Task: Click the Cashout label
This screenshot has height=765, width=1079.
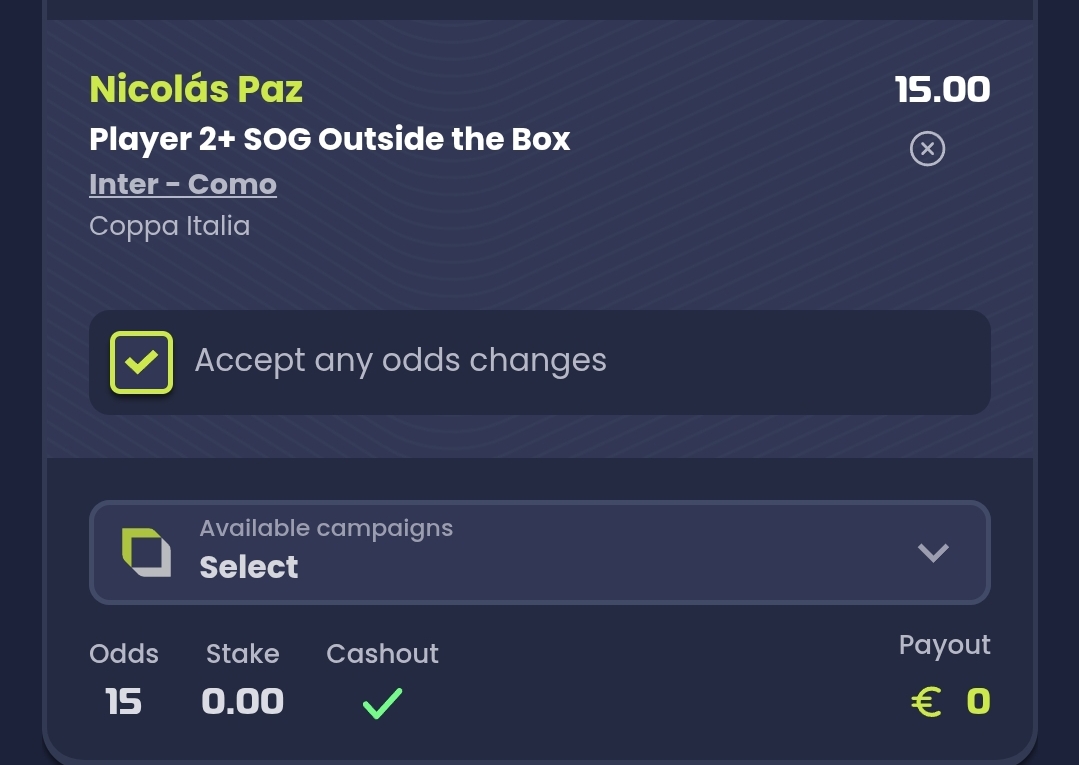Action: coord(382,654)
